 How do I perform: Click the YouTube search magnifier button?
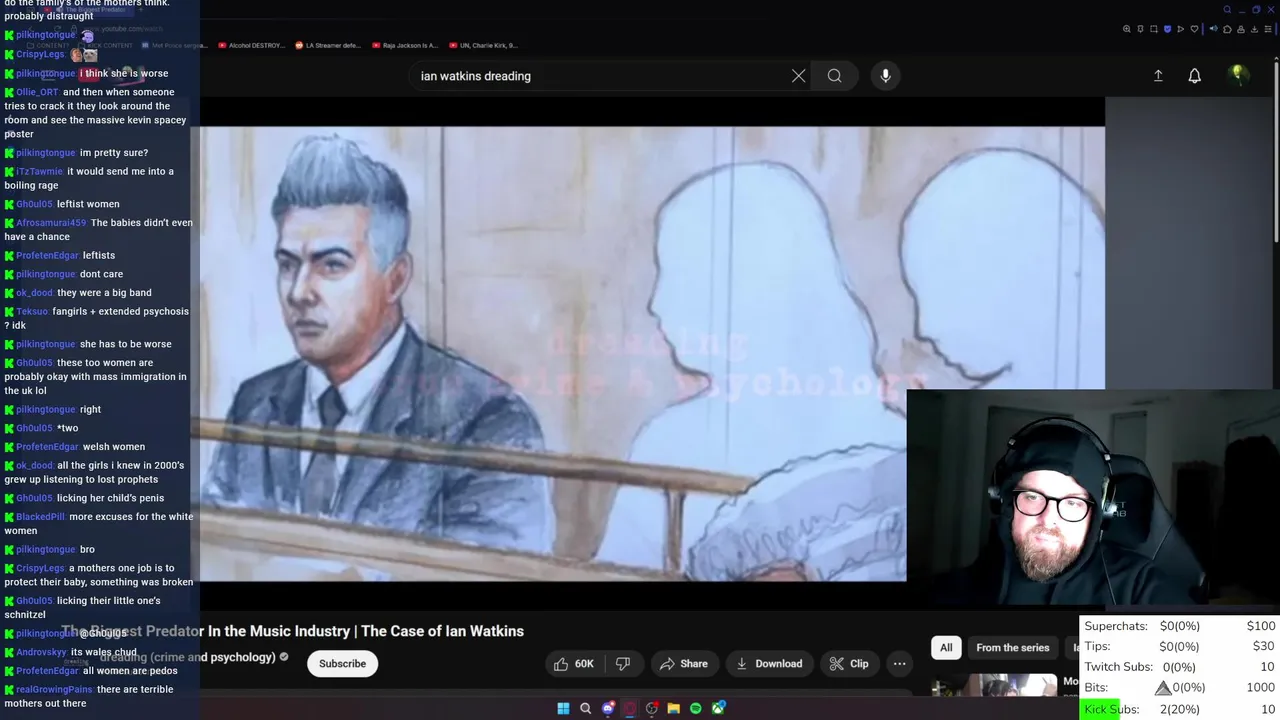tap(834, 76)
